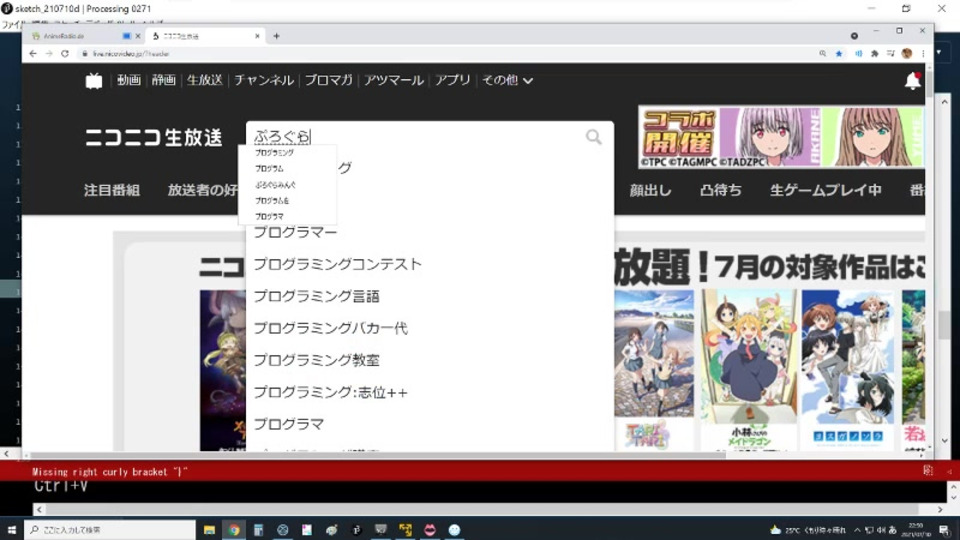Open the アプリ menu link
This screenshot has height=540, width=960.
point(452,80)
